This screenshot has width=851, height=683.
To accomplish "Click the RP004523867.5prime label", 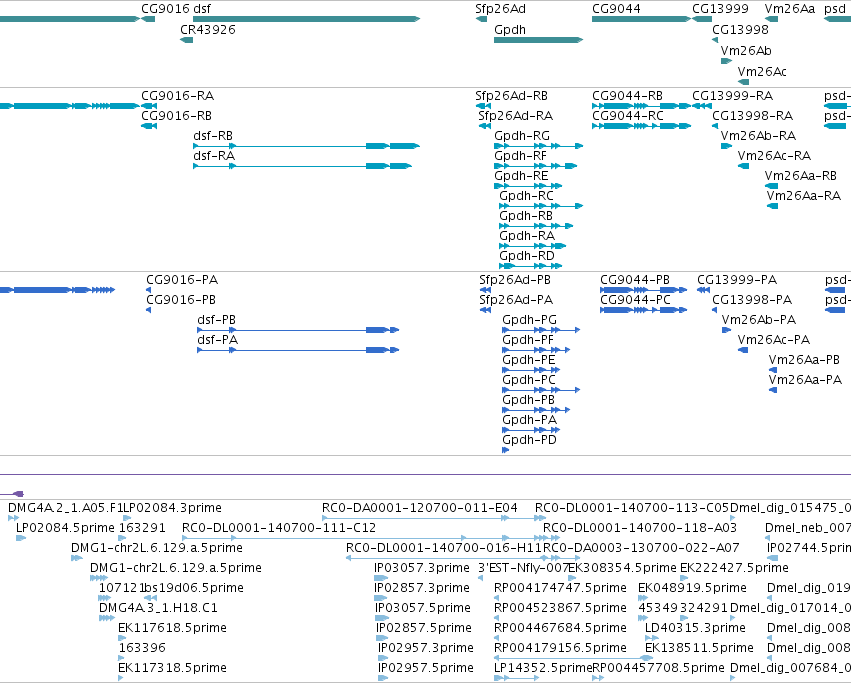I will (x=560, y=608).
